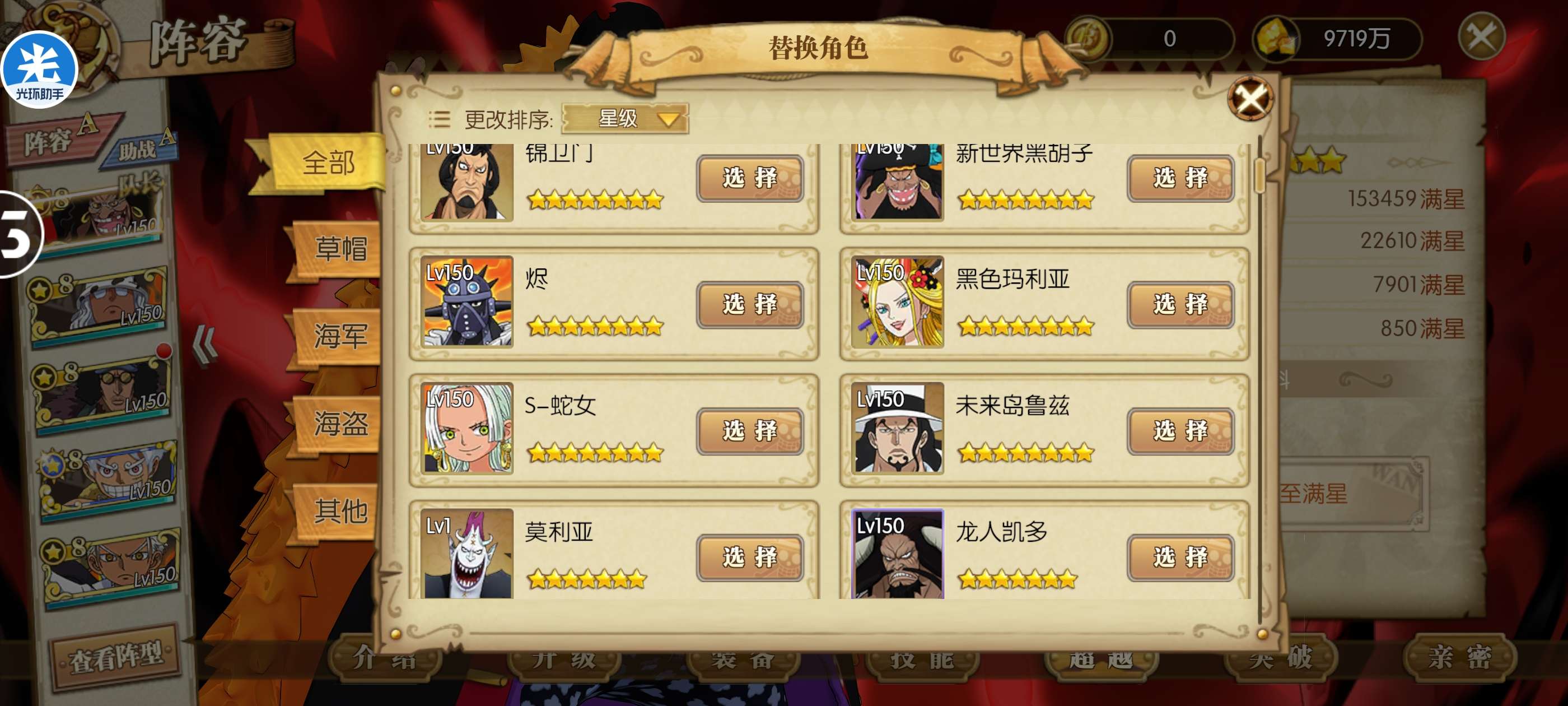Click the 光环助手 floating assistant icon
Viewport: 1568px width, 706px height.
click(x=39, y=69)
